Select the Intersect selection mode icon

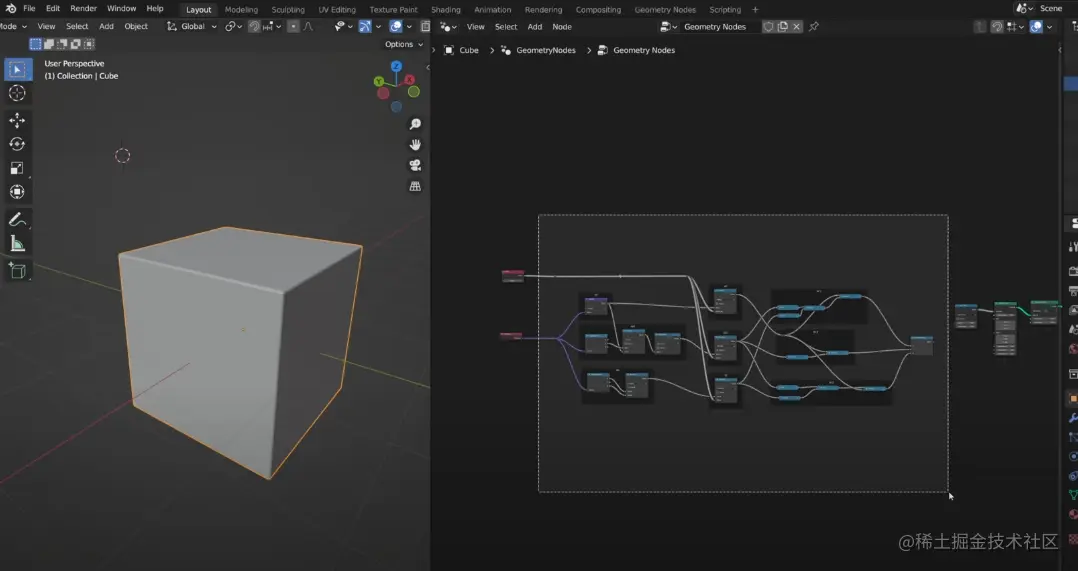[x=89, y=44]
